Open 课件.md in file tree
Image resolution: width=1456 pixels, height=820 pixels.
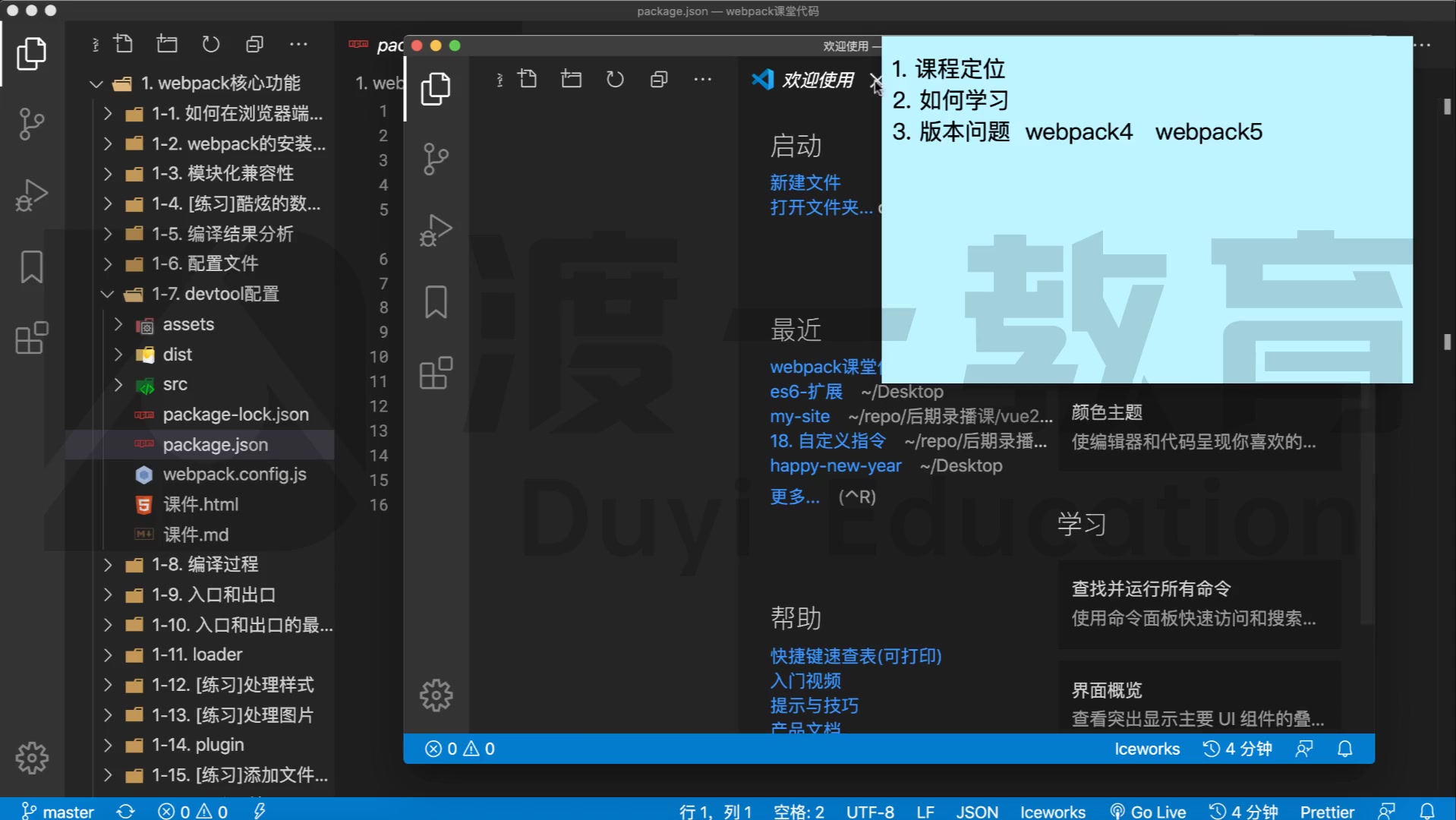point(195,535)
